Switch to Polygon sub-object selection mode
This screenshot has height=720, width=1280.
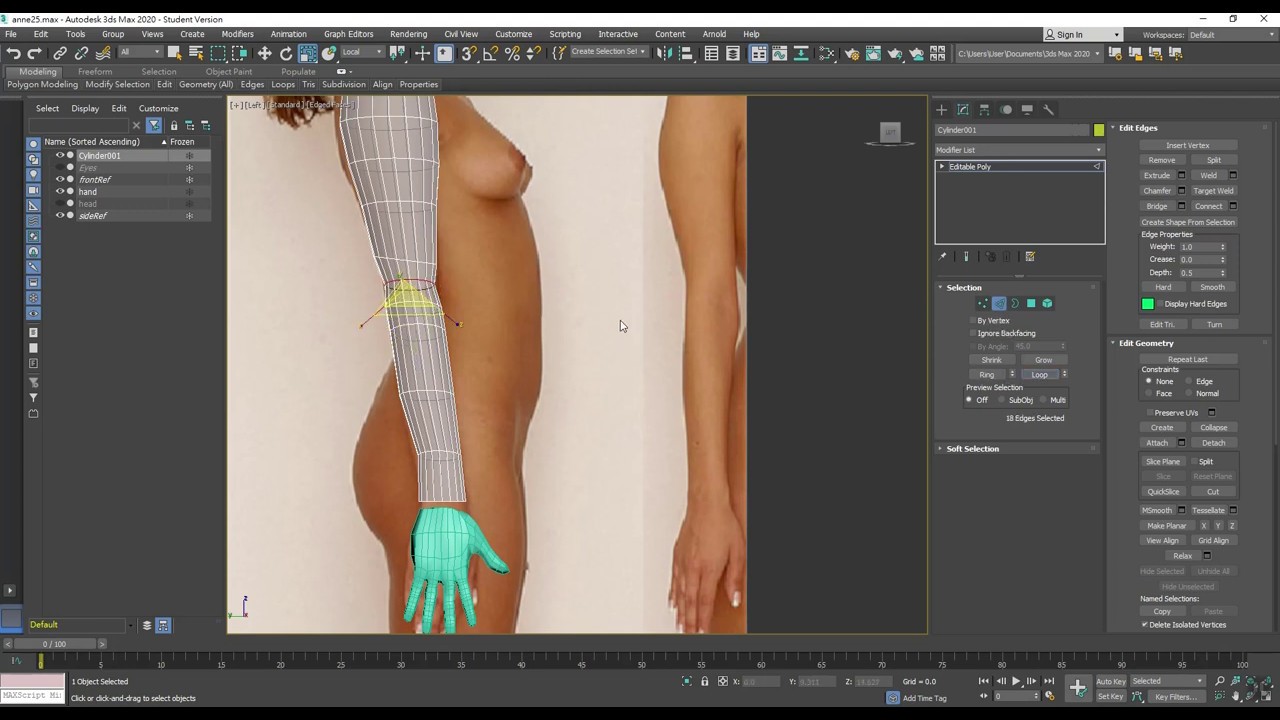[x=1031, y=304]
